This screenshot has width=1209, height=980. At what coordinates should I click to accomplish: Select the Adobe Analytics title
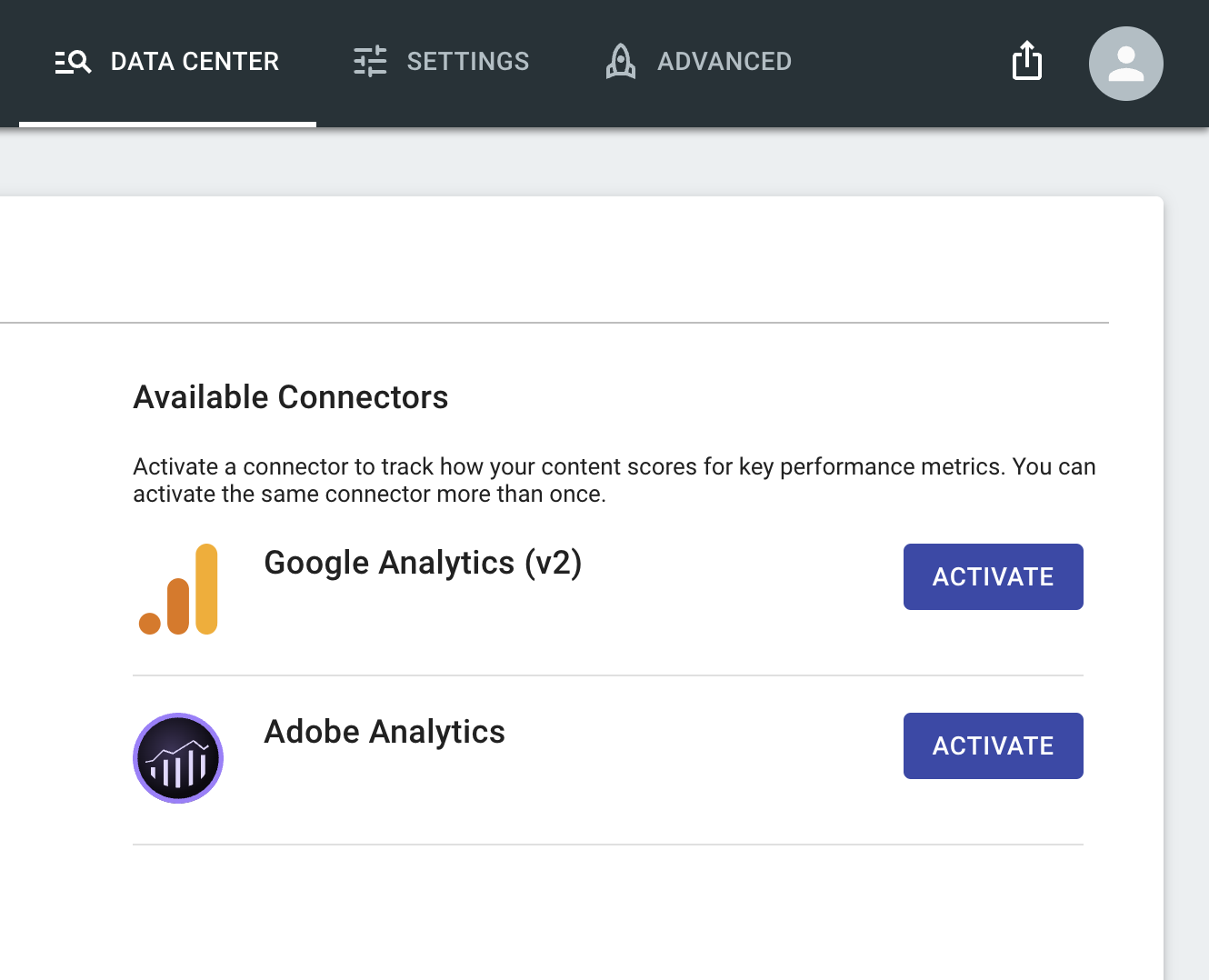(385, 732)
